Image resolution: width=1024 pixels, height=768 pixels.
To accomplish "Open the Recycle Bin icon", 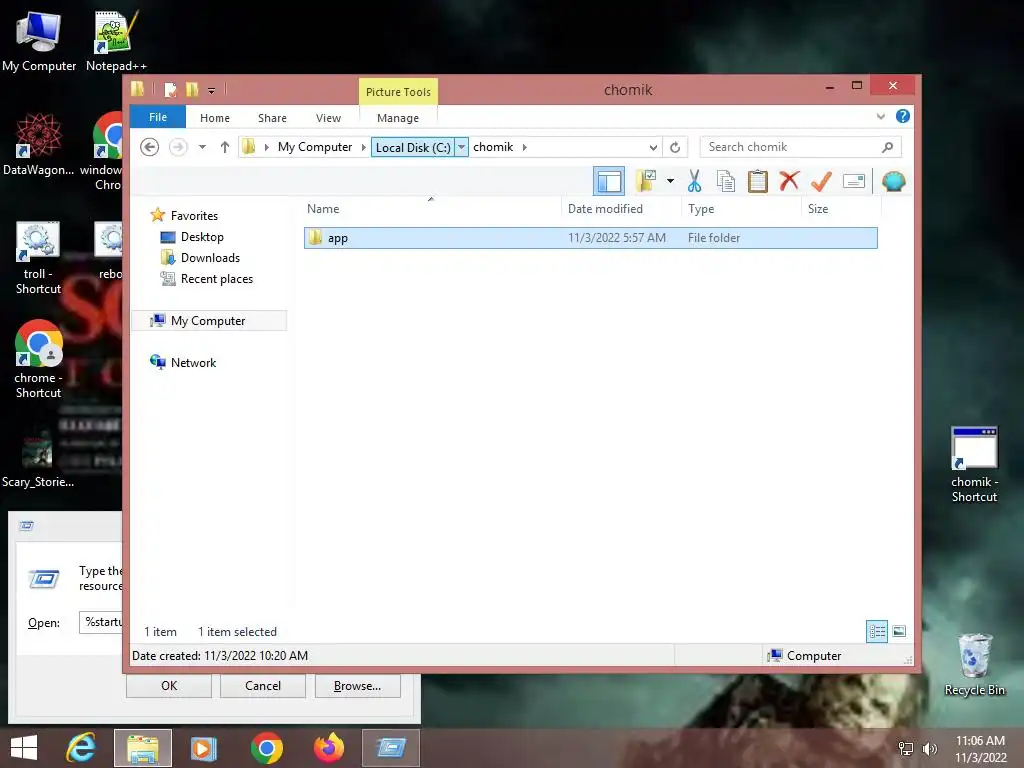I will point(974,664).
